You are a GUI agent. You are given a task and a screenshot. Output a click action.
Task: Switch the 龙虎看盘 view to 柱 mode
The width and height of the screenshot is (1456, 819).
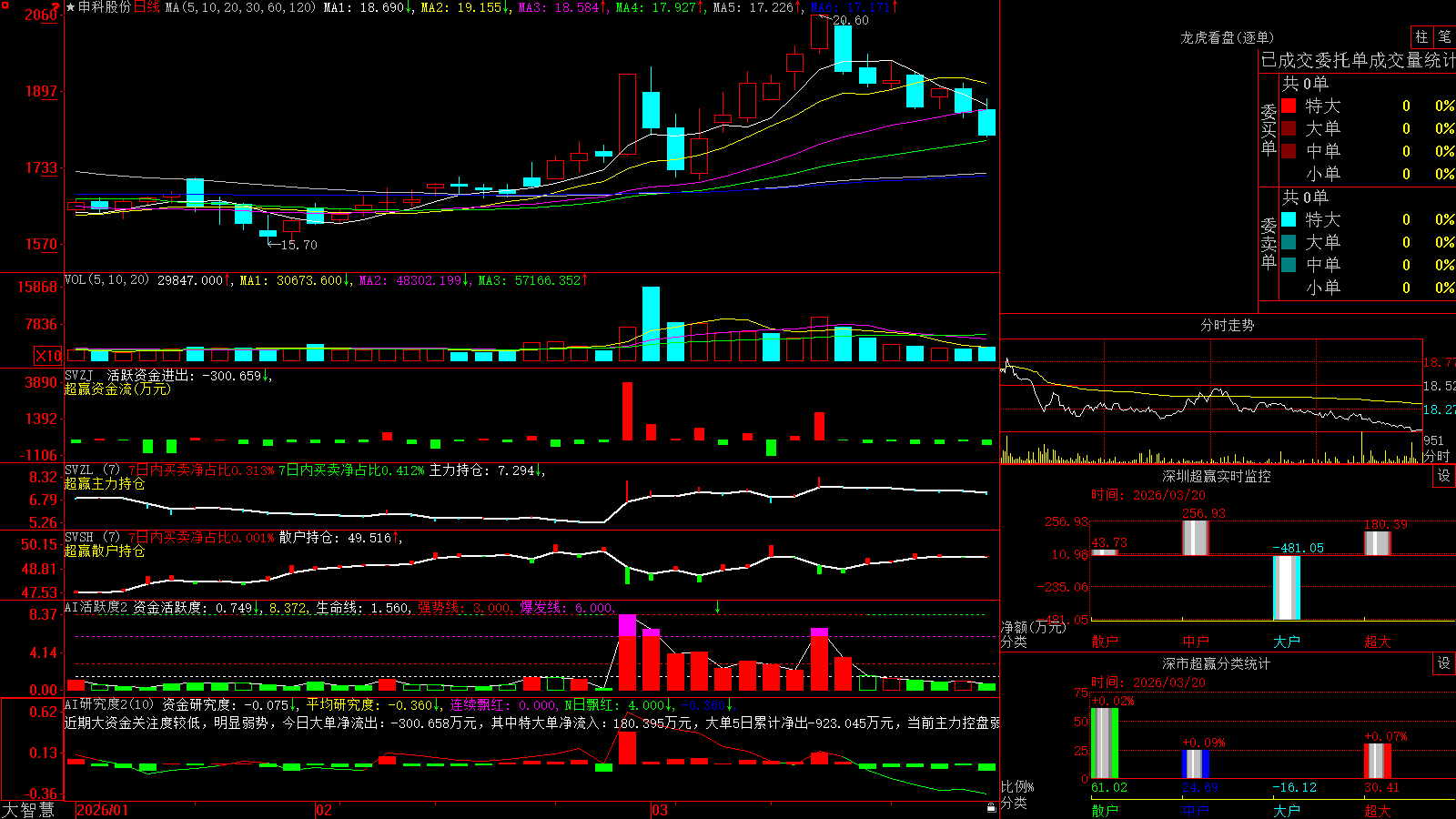tap(1421, 36)
